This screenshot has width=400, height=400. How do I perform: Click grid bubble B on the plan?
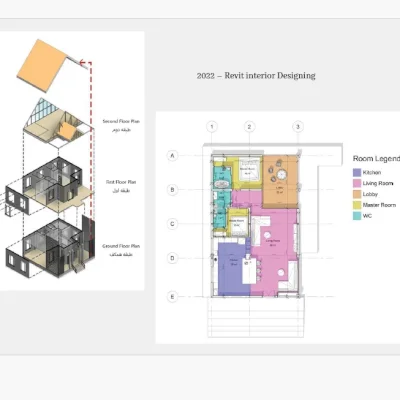[172, 190]
